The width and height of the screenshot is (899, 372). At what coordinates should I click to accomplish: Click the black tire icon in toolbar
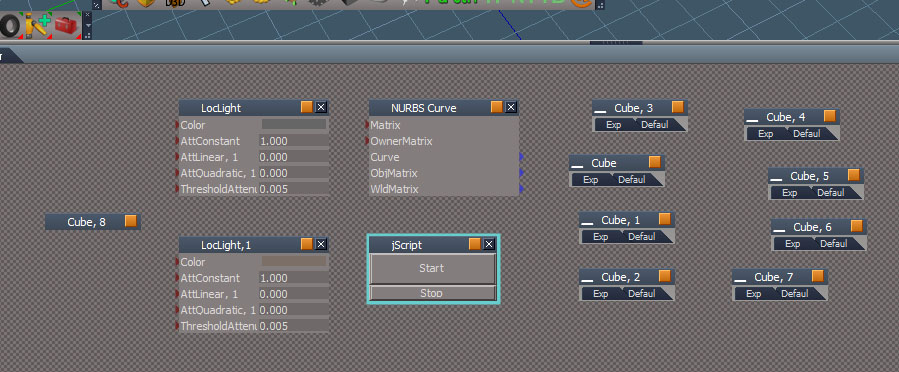coord(10,26)
